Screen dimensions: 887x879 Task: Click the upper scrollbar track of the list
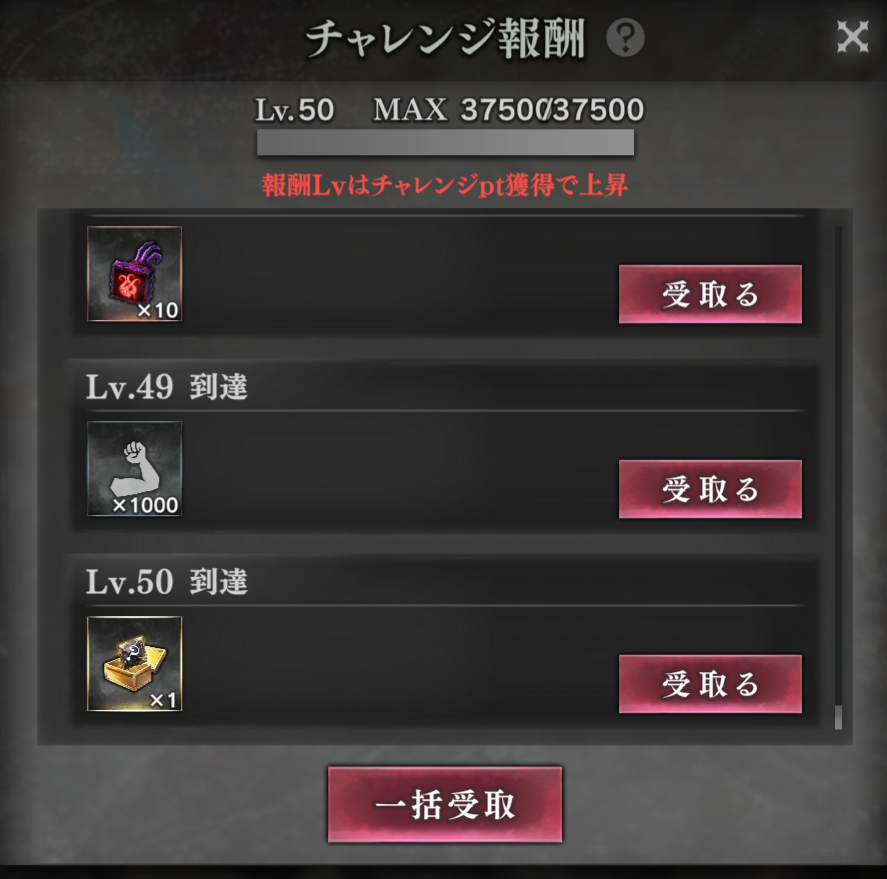838,464
